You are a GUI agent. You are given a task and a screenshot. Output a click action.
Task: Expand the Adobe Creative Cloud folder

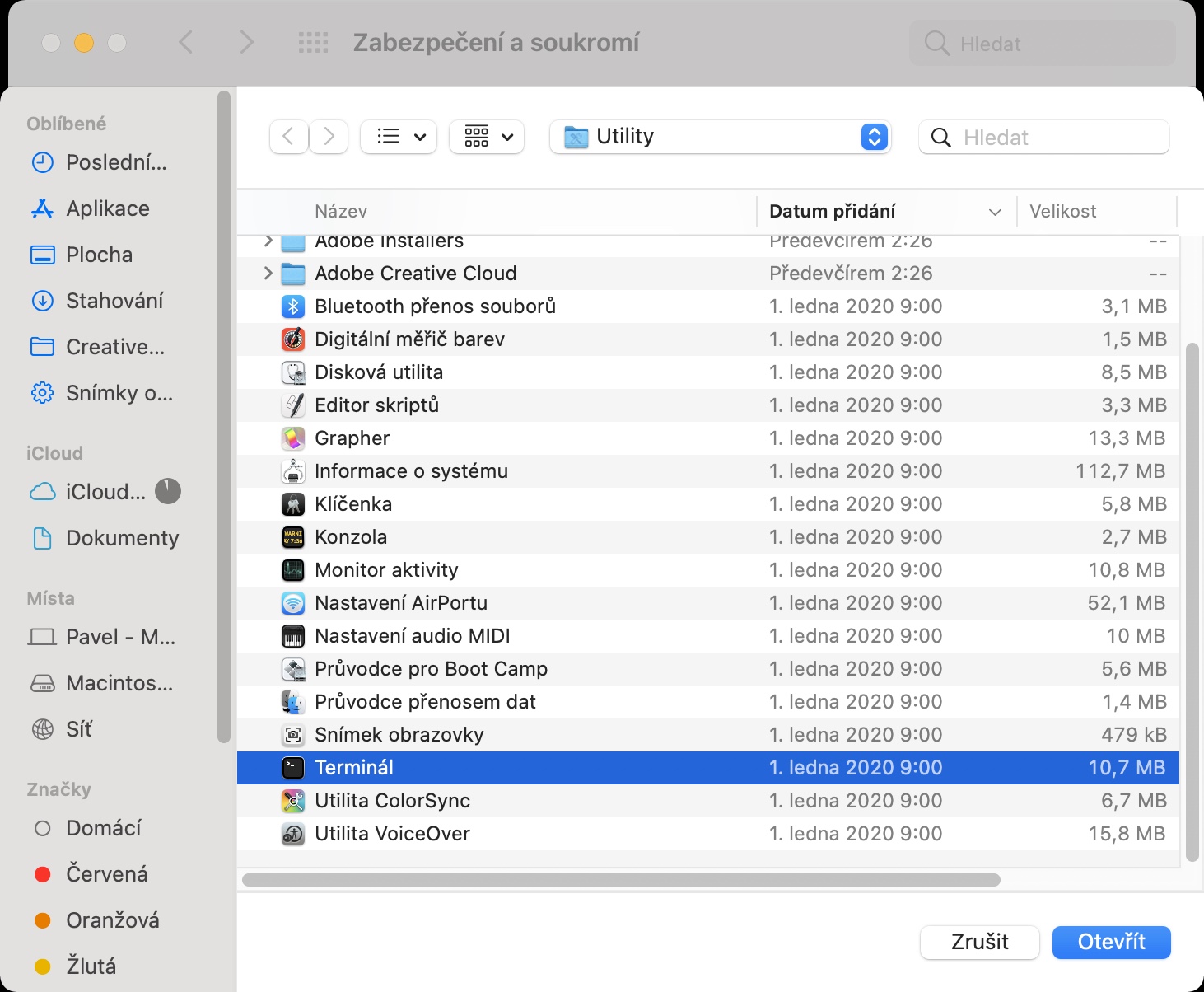(268, 274)
